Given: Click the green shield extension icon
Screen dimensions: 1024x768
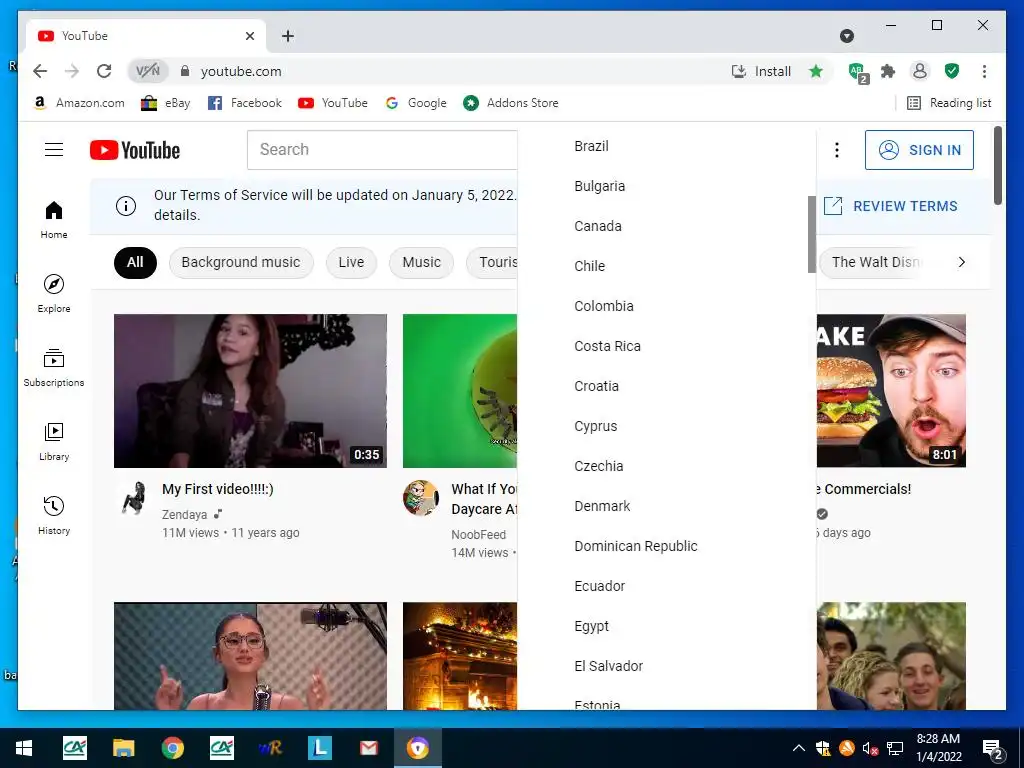Looking at the screenshot, I should coord(952,71).
